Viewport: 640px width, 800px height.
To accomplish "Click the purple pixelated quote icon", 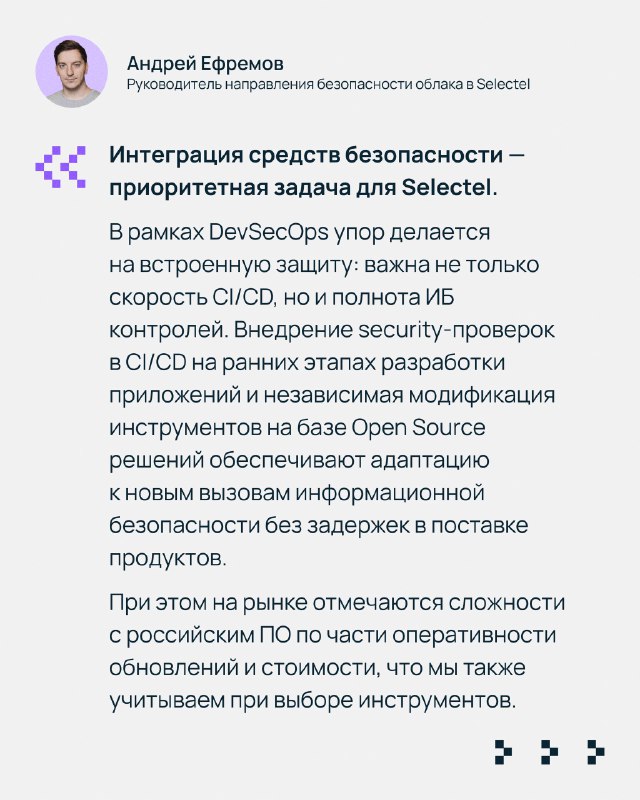I will point(60,166).
